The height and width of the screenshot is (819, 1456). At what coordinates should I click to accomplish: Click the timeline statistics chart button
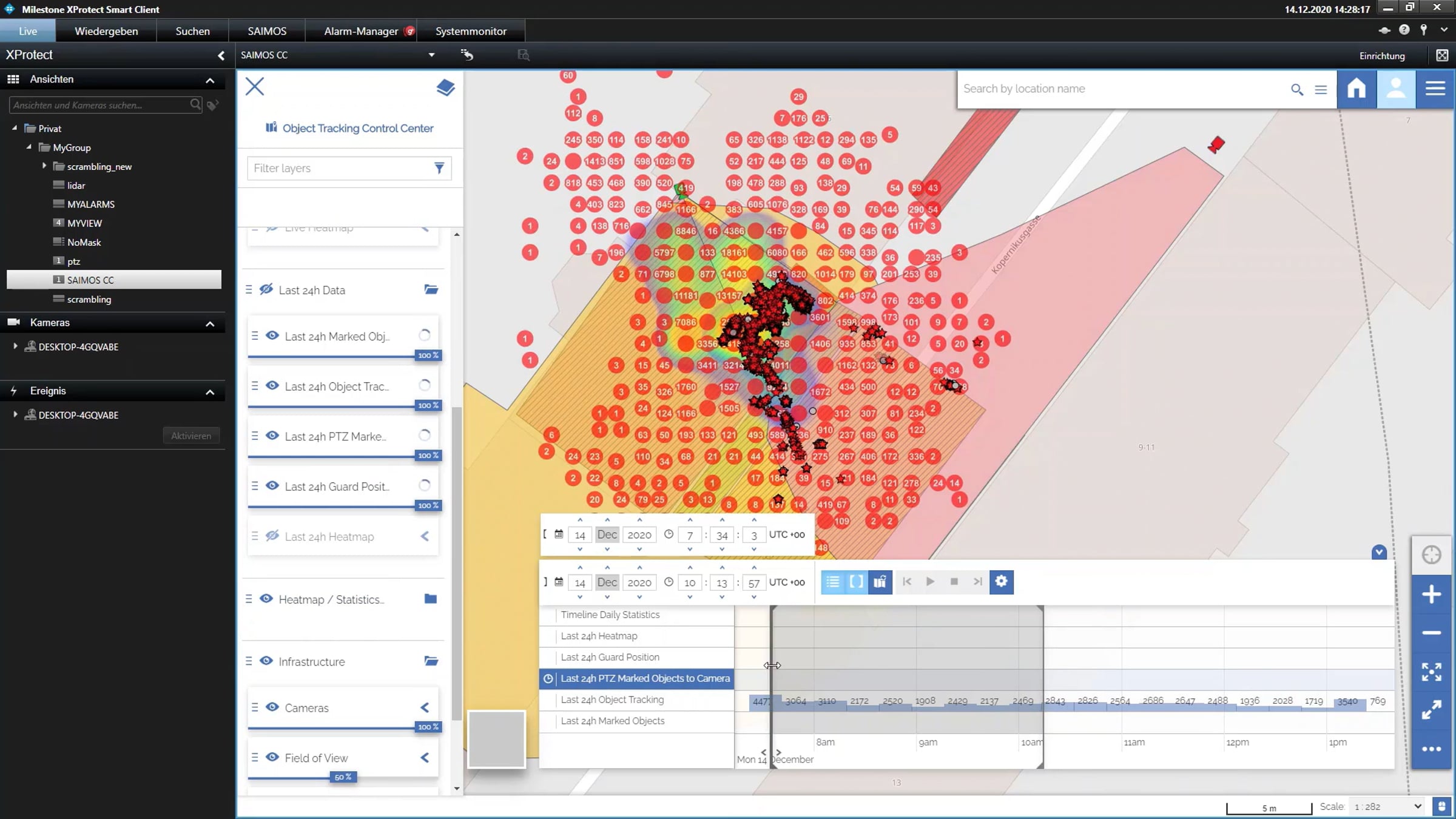tap(880, 582)
